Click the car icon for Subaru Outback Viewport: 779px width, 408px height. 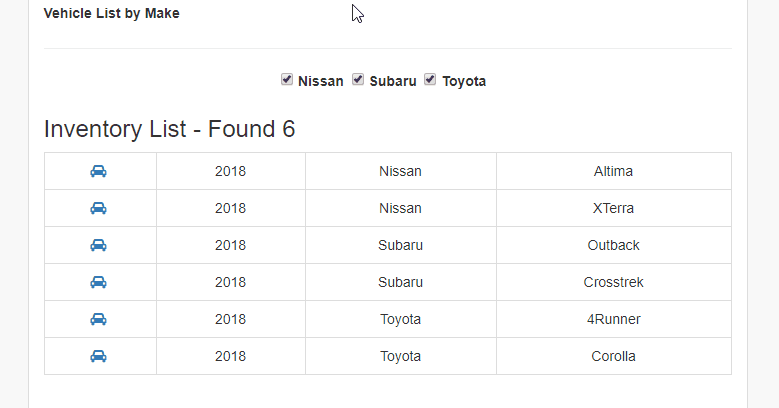click(98, 245)
